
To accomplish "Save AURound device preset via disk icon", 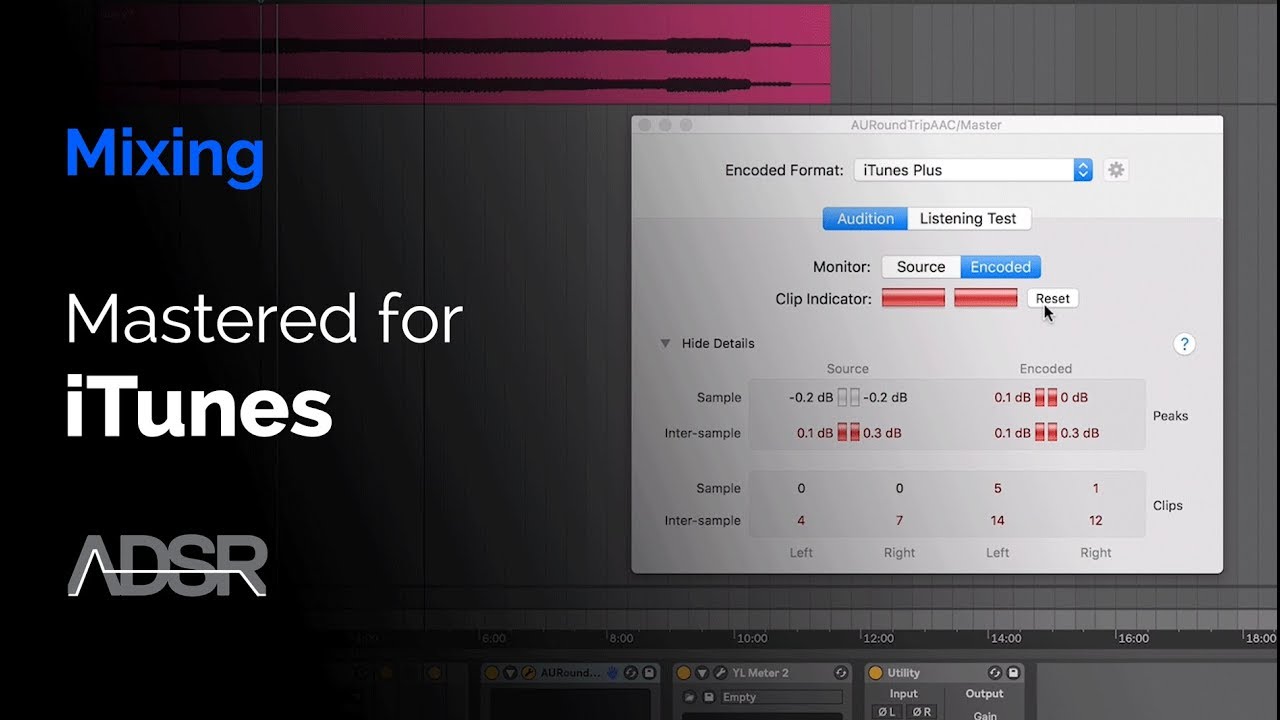I will [x=649, y=673].
